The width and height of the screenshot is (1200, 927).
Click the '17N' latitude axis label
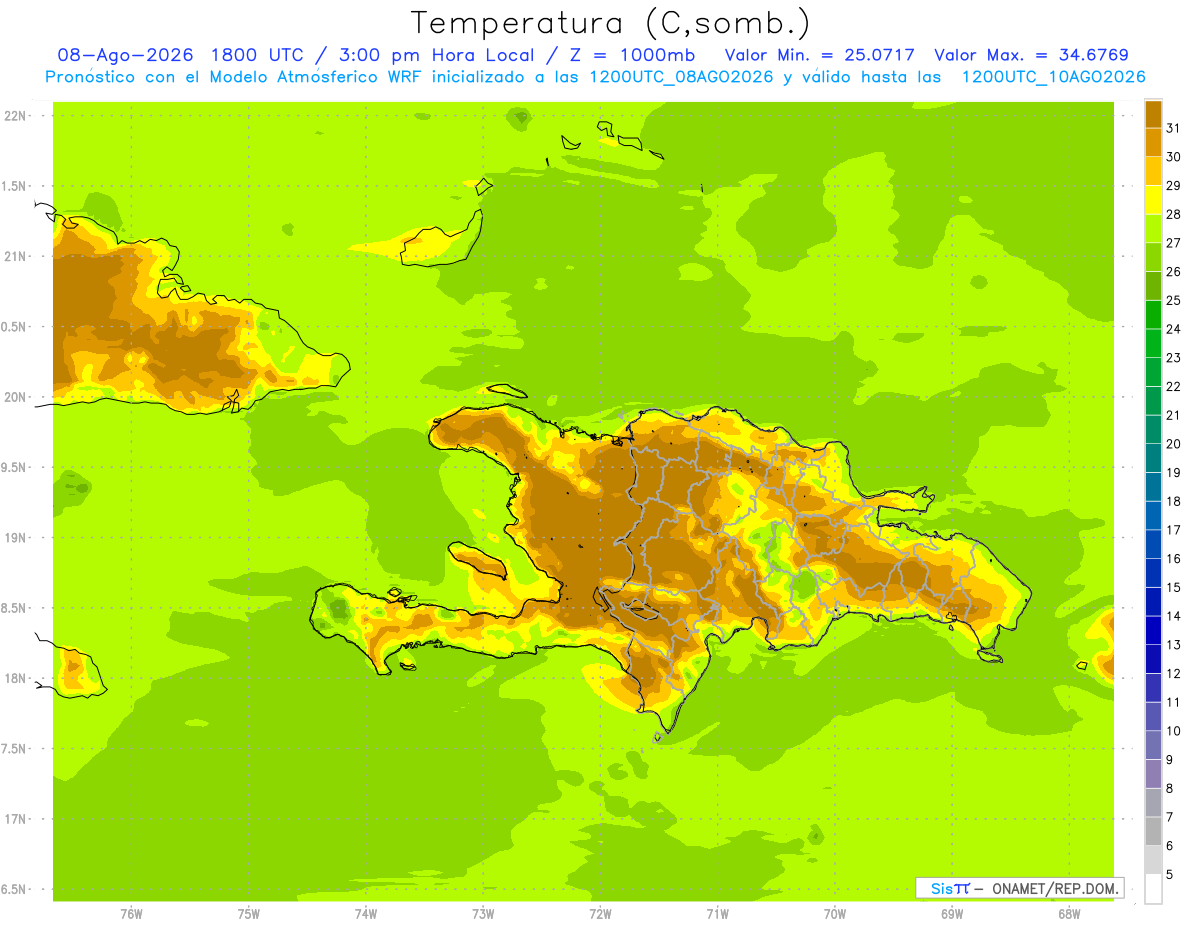pos(15,820)
